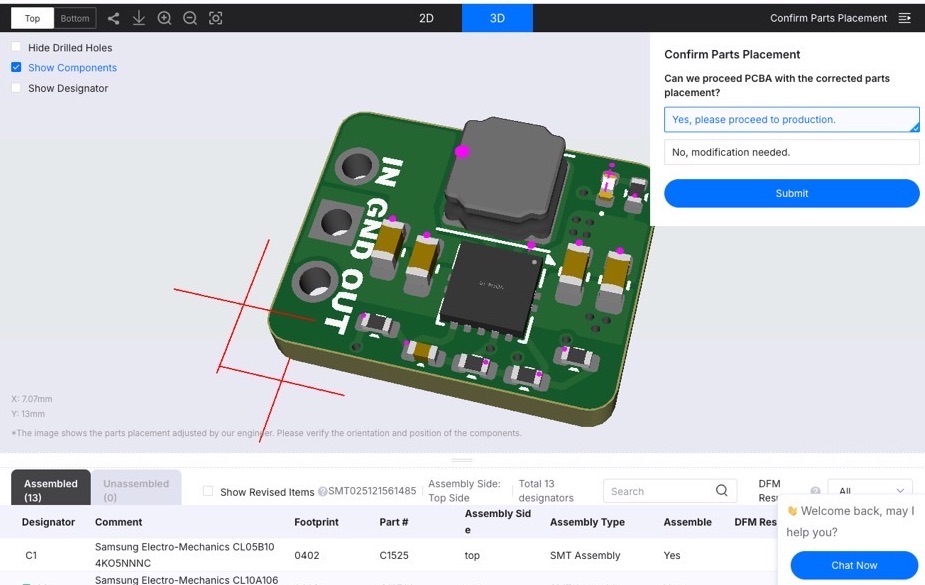Zoom out of the PCB view

pos(190,18)
